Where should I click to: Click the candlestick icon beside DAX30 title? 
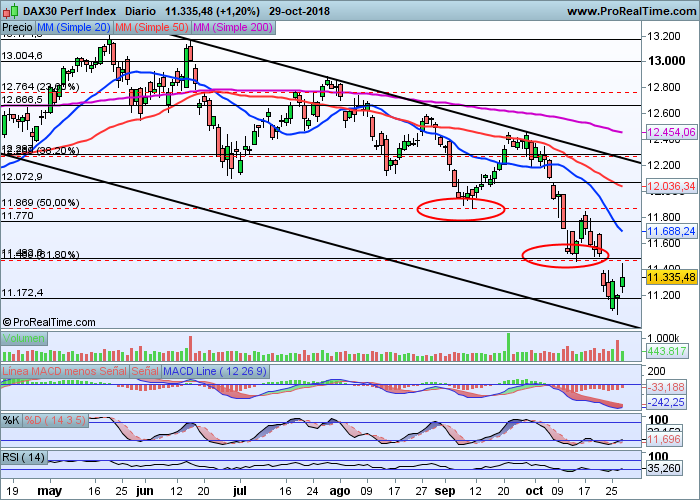[9, 9]
